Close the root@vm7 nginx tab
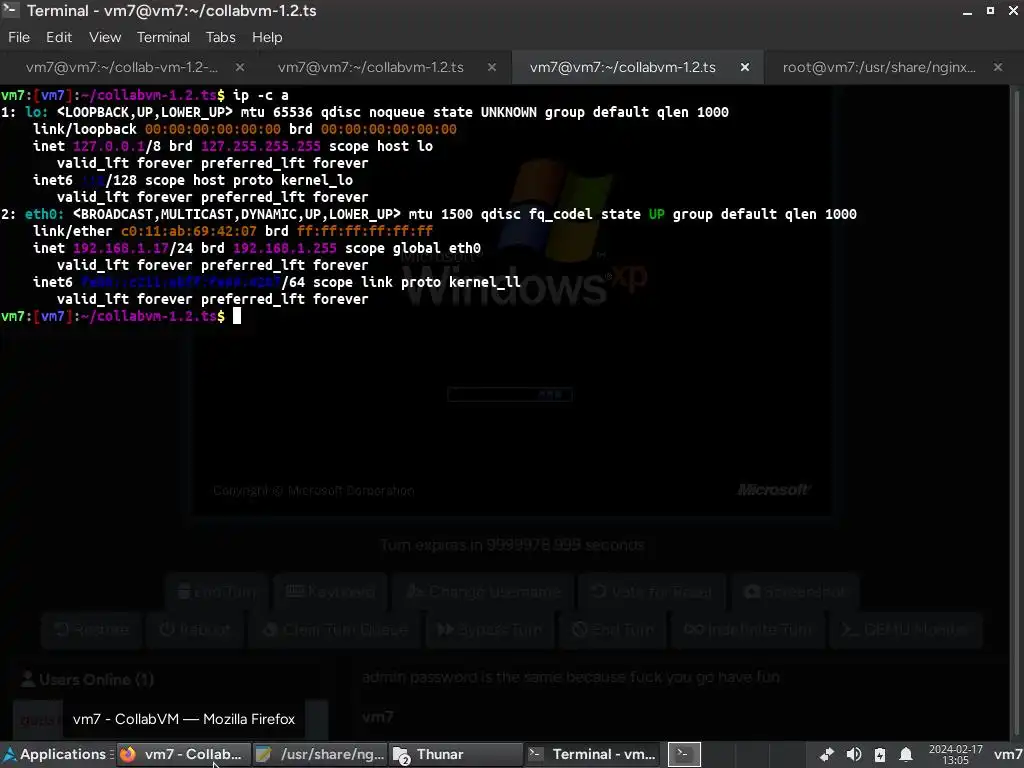 pos(997,67)
